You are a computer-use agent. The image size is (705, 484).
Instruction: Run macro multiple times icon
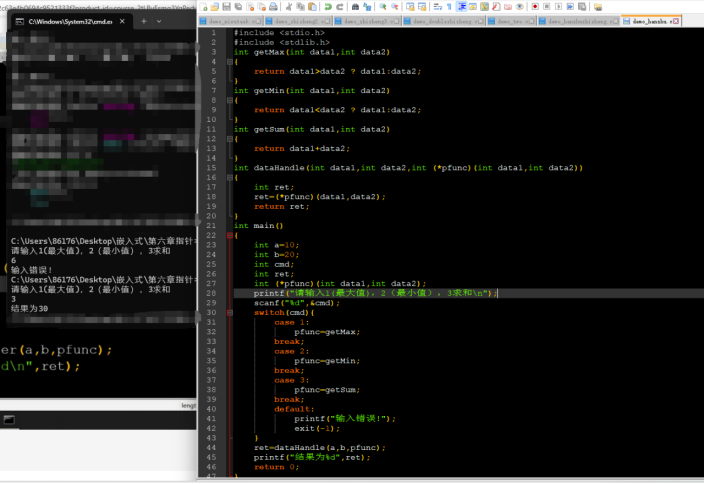point(570,7)
